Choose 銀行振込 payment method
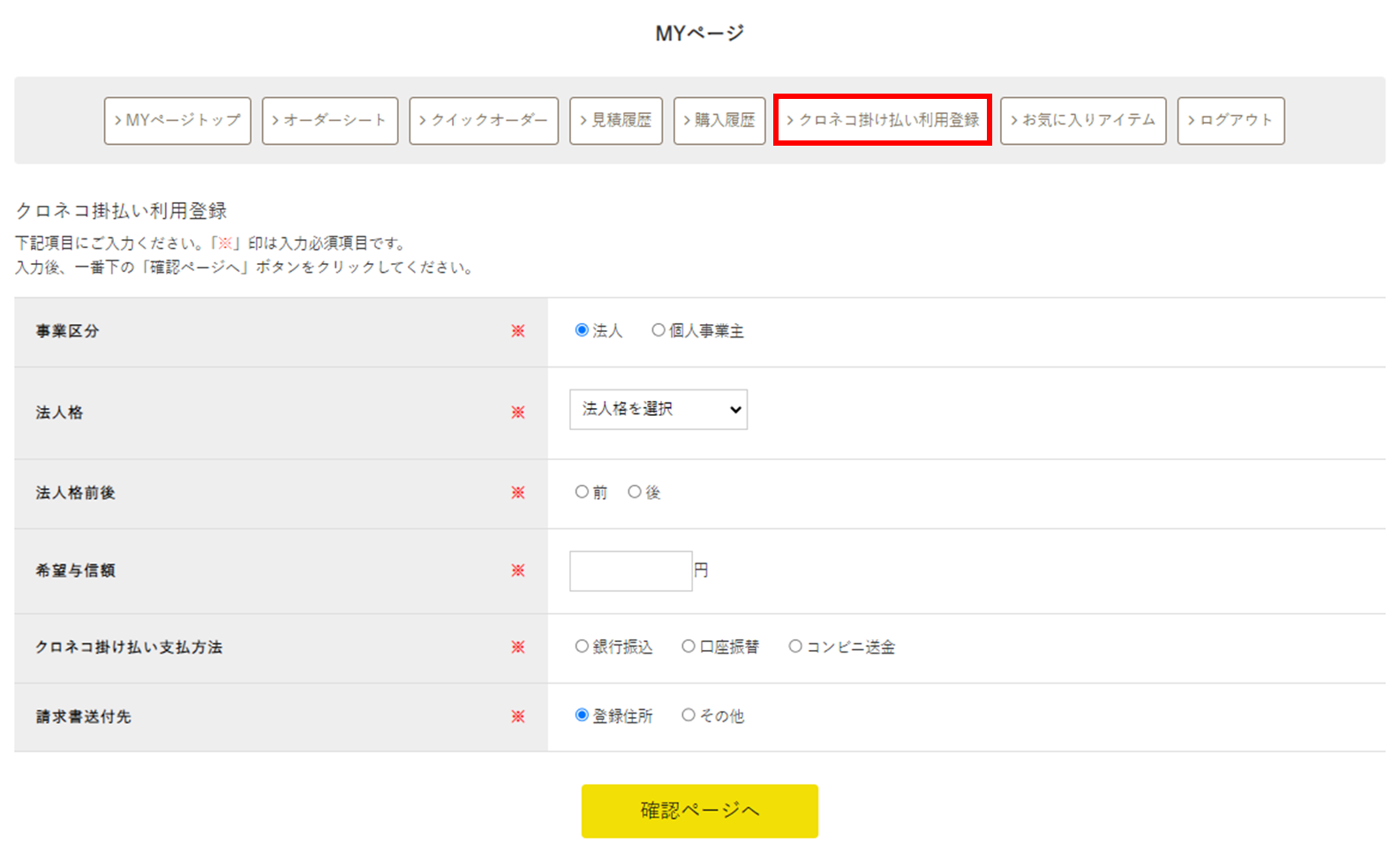Screen dimensions: 1400x861 582,646
